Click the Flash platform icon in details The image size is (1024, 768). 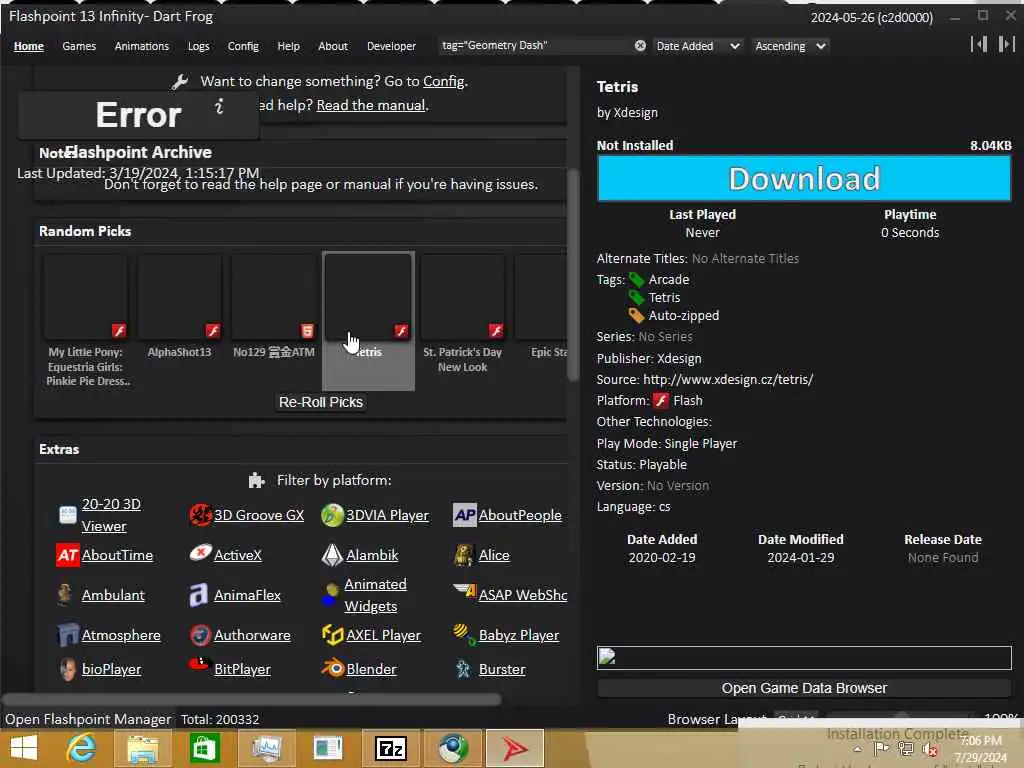[x=661, y=400]
